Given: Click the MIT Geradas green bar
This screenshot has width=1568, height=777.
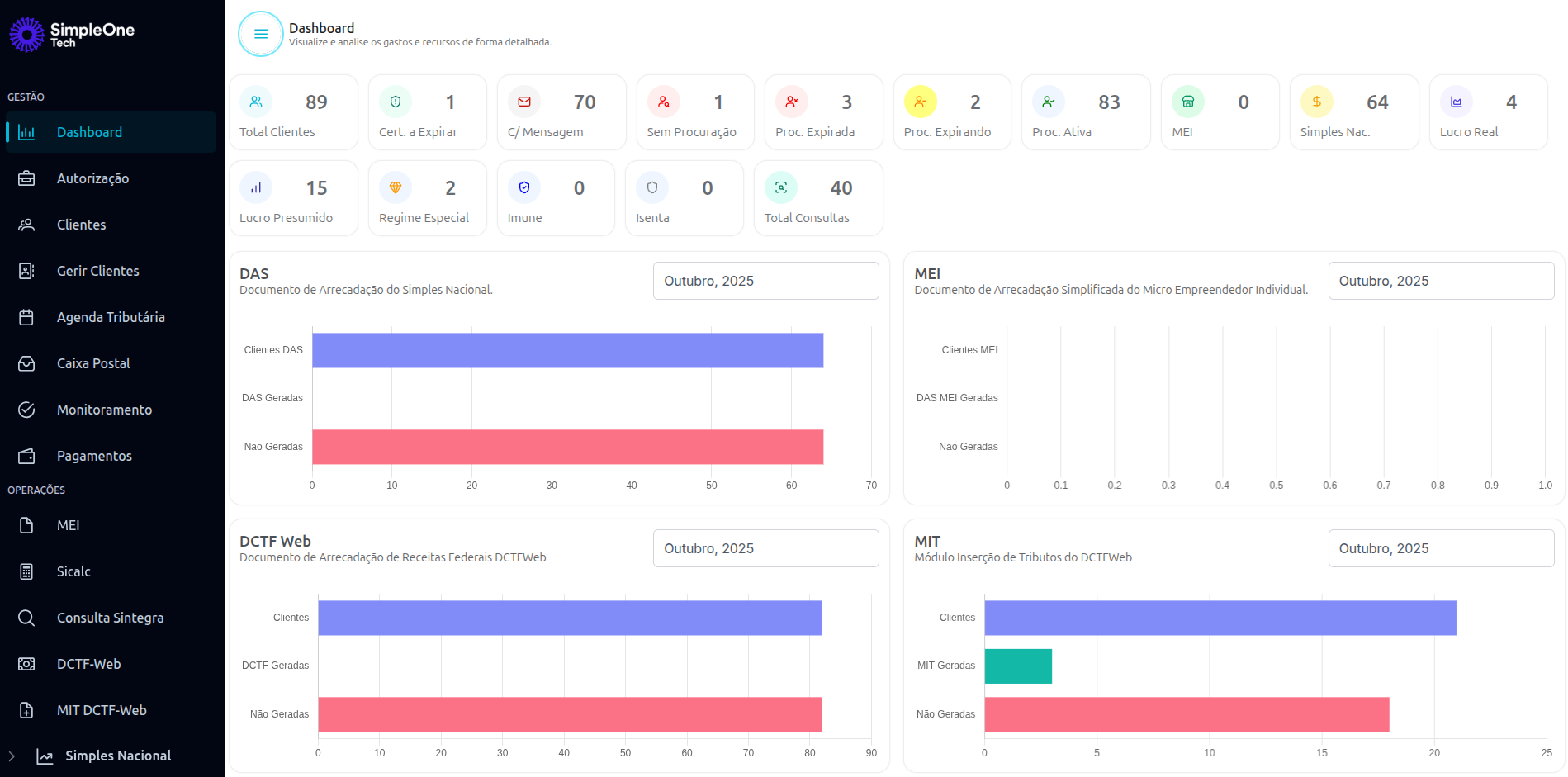Looking at the screenshot, I should (1017, 666).
